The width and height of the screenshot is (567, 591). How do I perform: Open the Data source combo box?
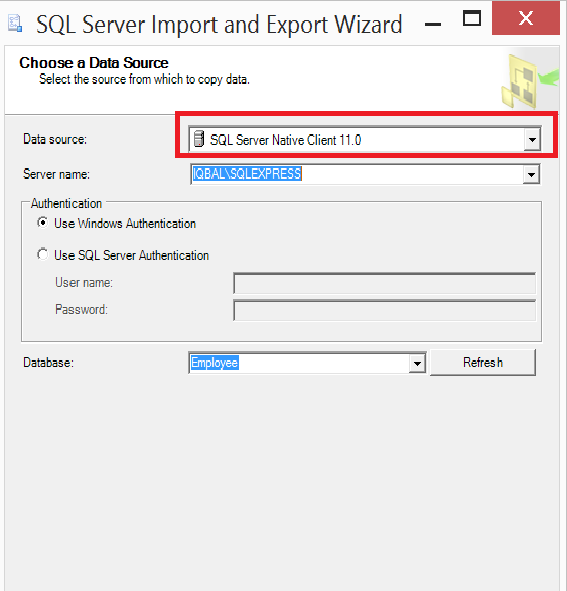click(365, 139)
